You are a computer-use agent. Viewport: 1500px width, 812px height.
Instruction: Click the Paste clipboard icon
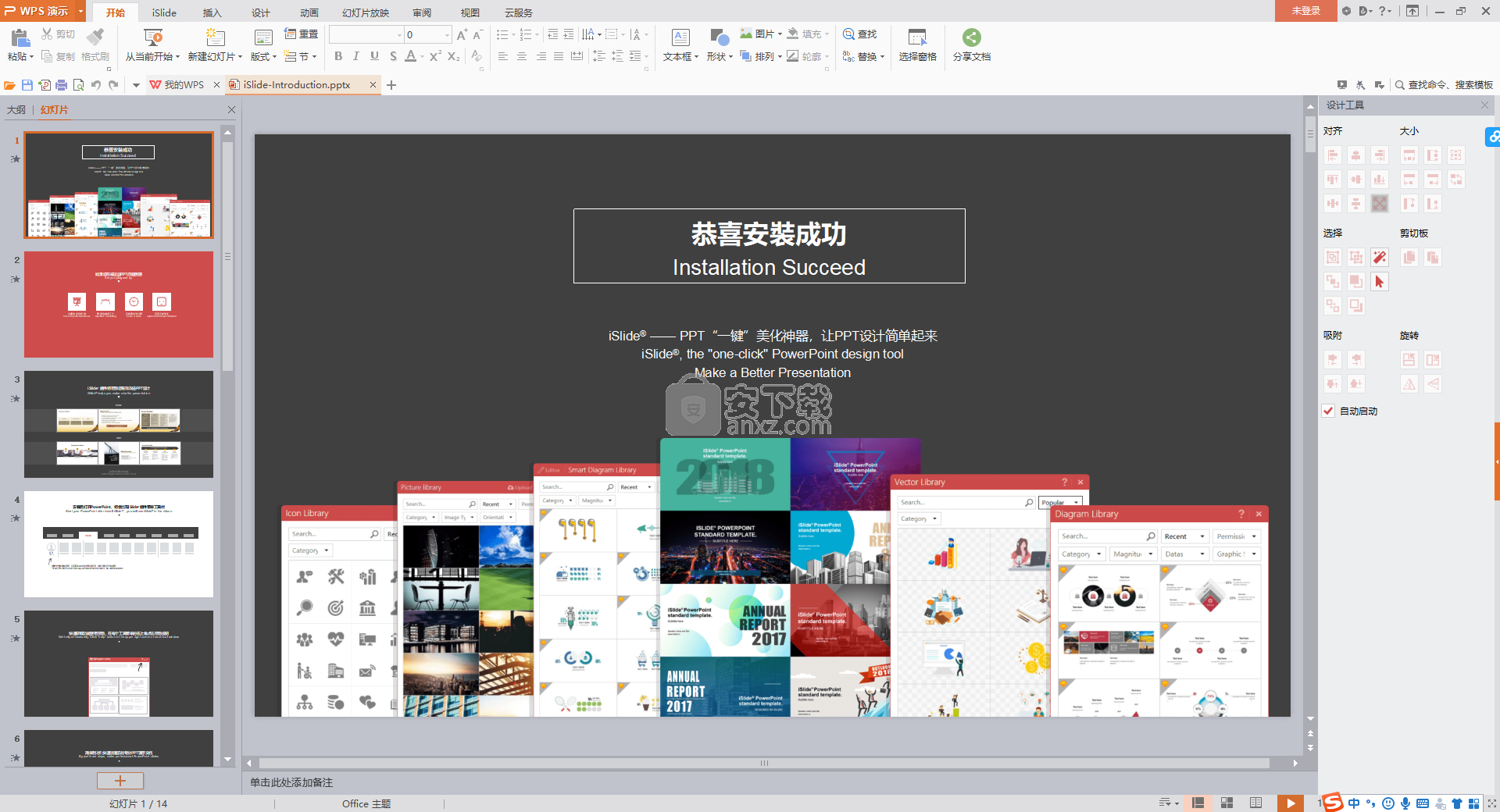coord(20,37)
